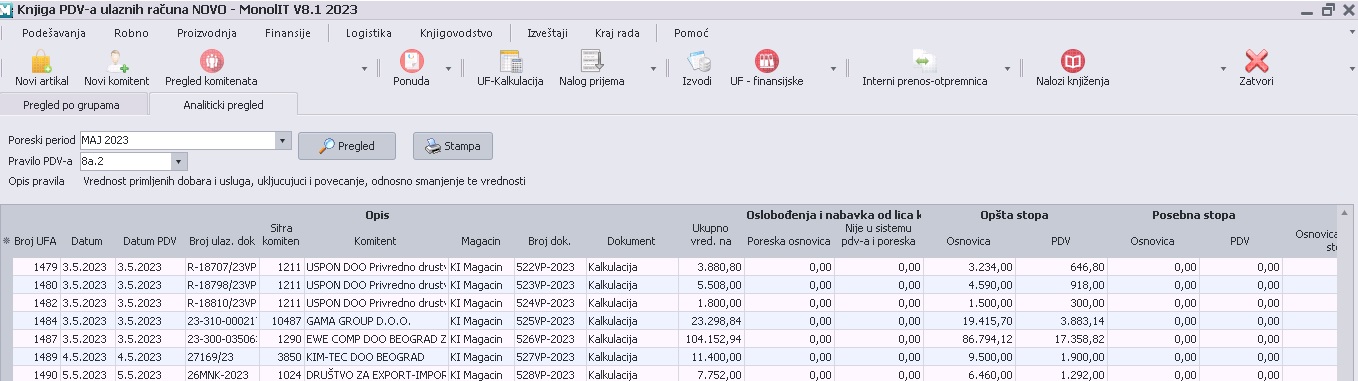
Task: Open Nalog prijema icon
Action: [591, 61]
